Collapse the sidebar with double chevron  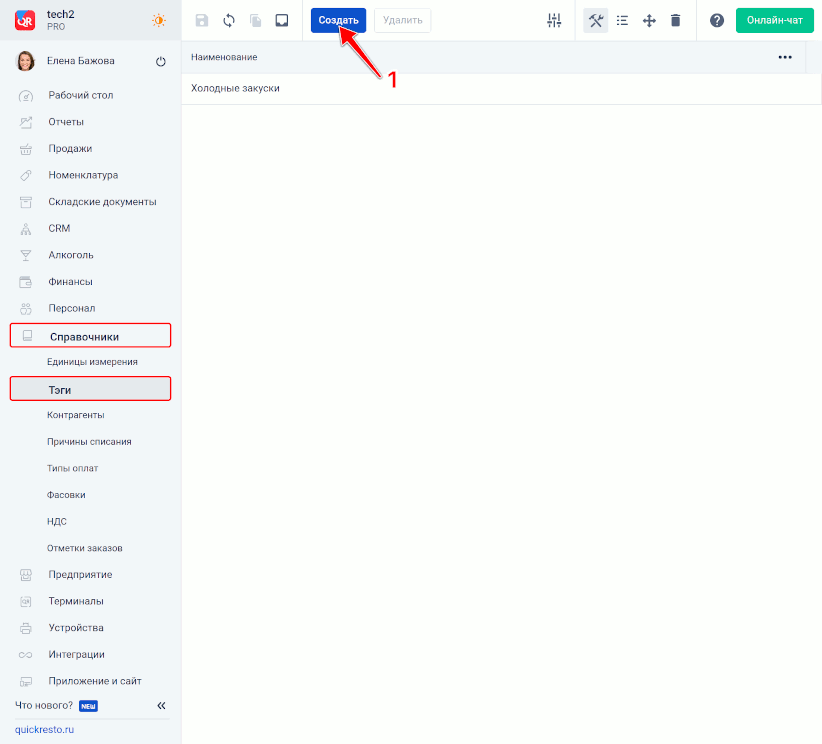161,706
